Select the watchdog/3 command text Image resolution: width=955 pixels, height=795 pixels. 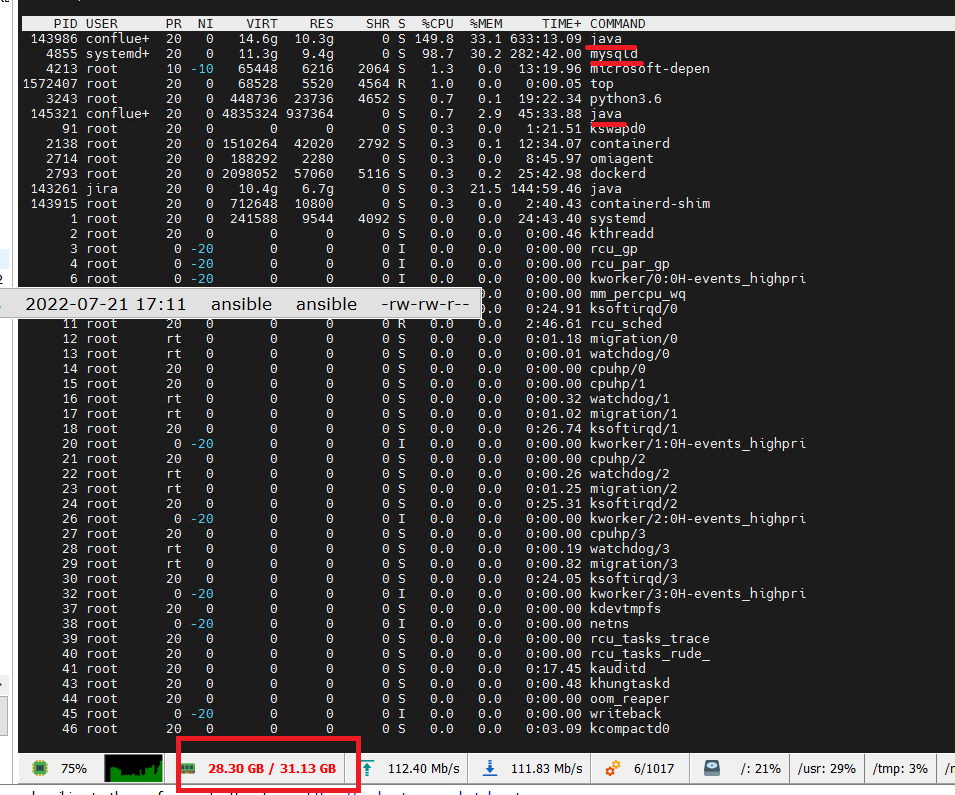[x=629, y=549]
